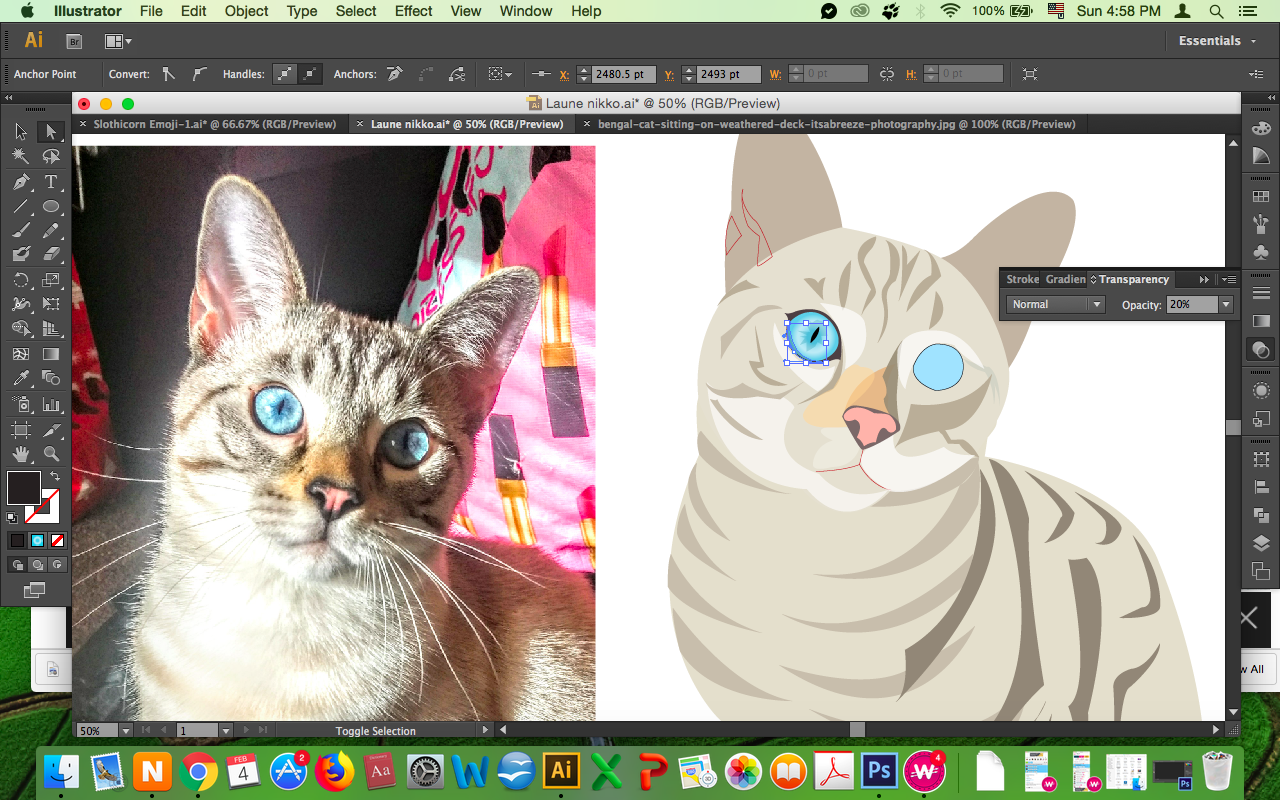Open the Effect menu
Viewport: 1280px width, 800px height.
tap(413, 11)
